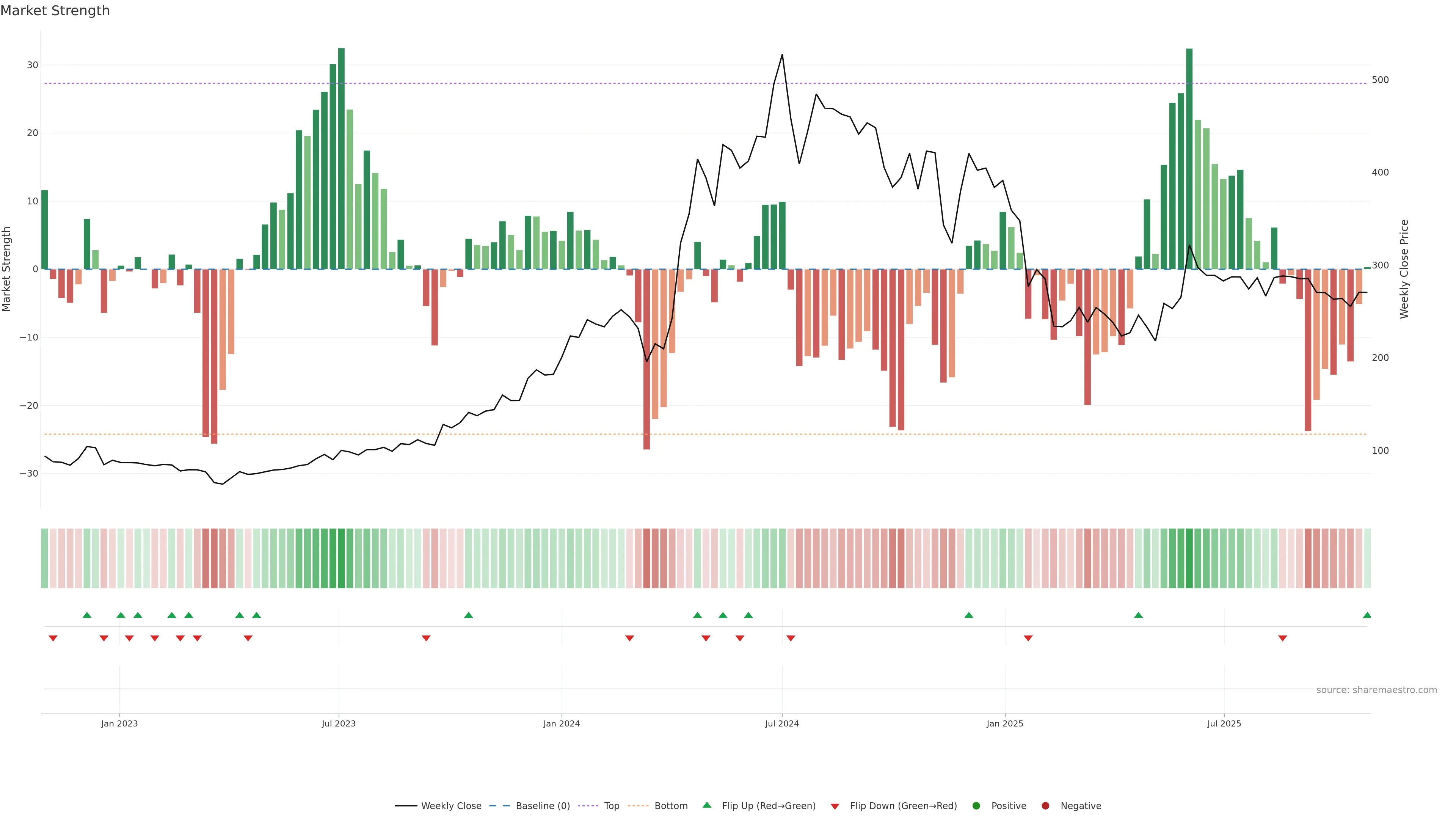Click the red flip-down marker just after Jul 2024
Viewport: 1456px width, 819px height.
tap(791, 638)
